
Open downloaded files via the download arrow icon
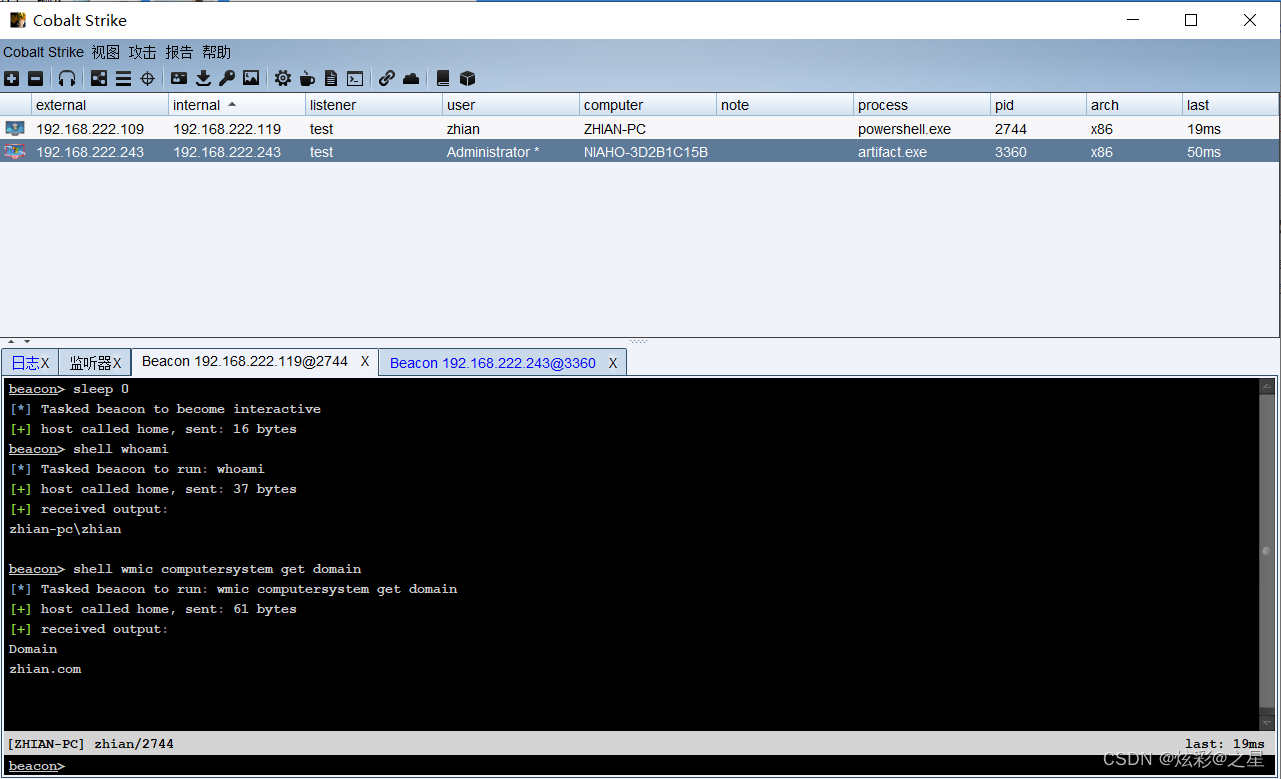[203, 78]
